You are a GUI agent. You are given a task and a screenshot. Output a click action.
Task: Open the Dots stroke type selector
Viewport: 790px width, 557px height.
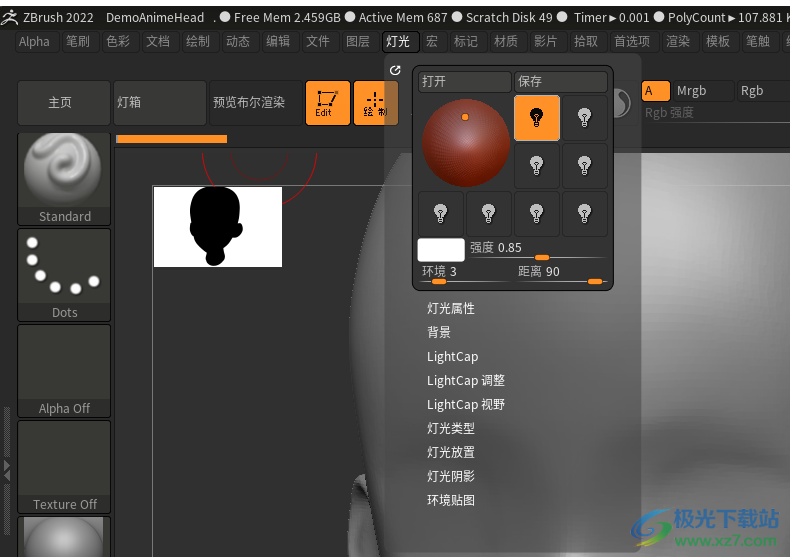[x=64, y=275]
